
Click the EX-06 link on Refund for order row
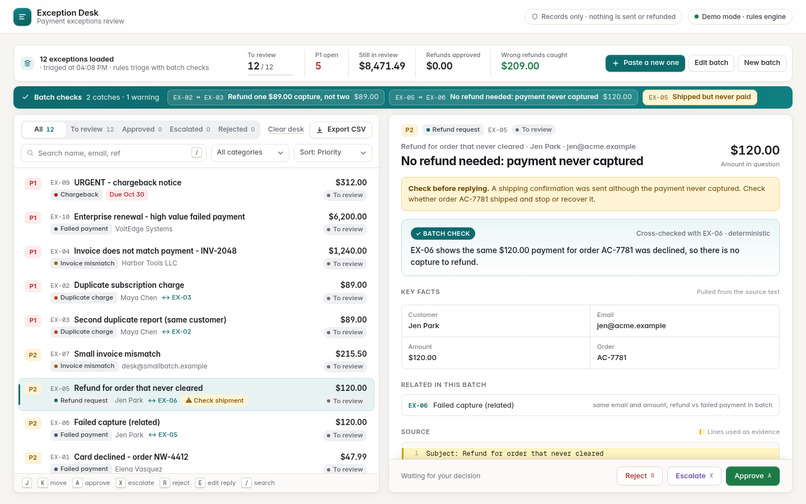click(162, 401)
